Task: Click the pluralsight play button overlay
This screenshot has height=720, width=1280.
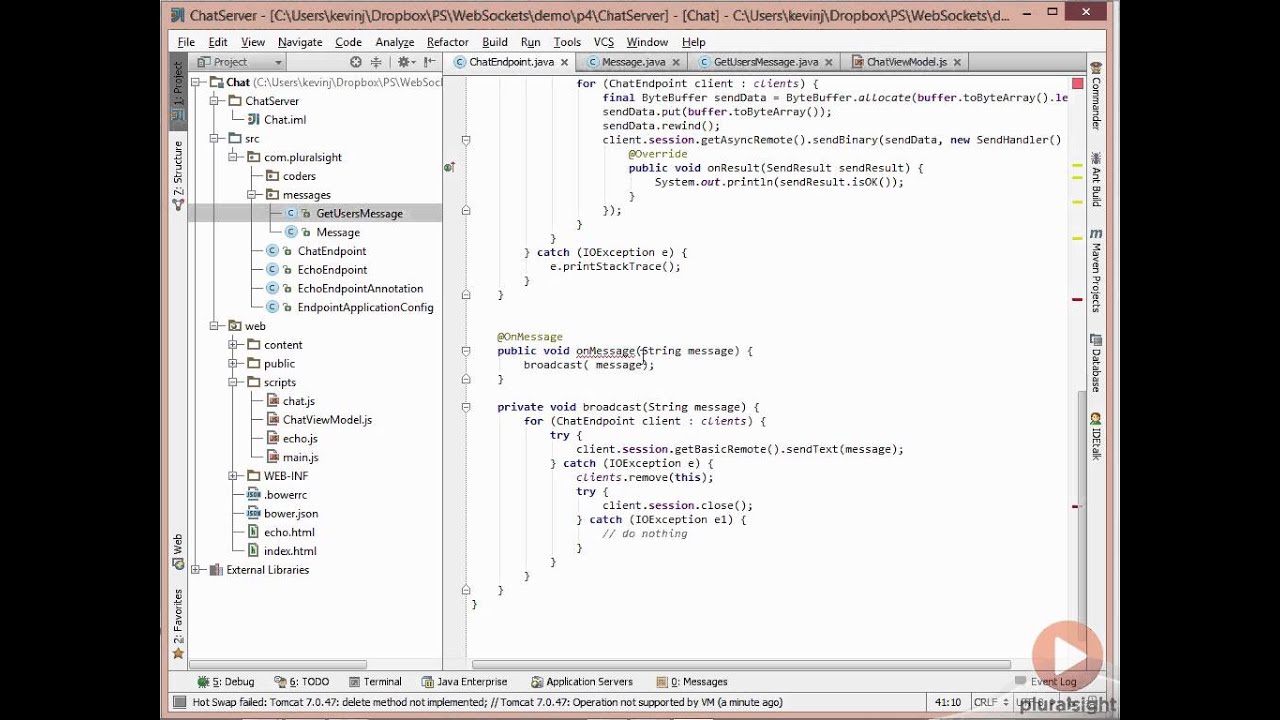Action: pyautogui.click(x=1068, y=655)
